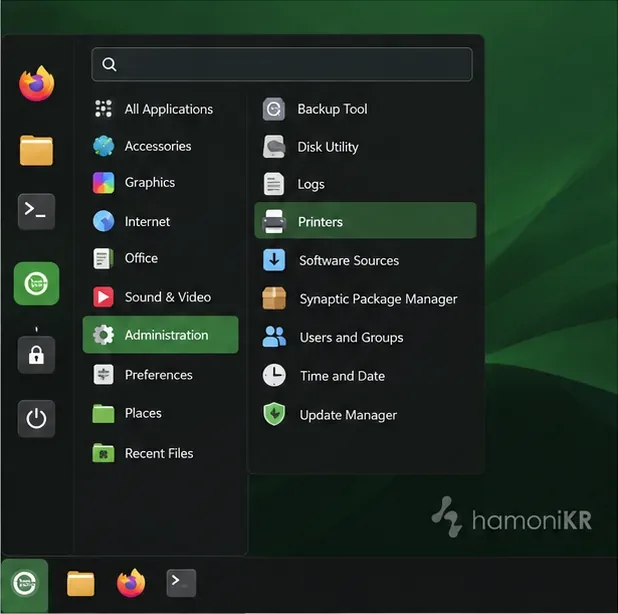Open terminal from the taskbar
This screenshot has height=614, width=618.
(x=181, y=583)
